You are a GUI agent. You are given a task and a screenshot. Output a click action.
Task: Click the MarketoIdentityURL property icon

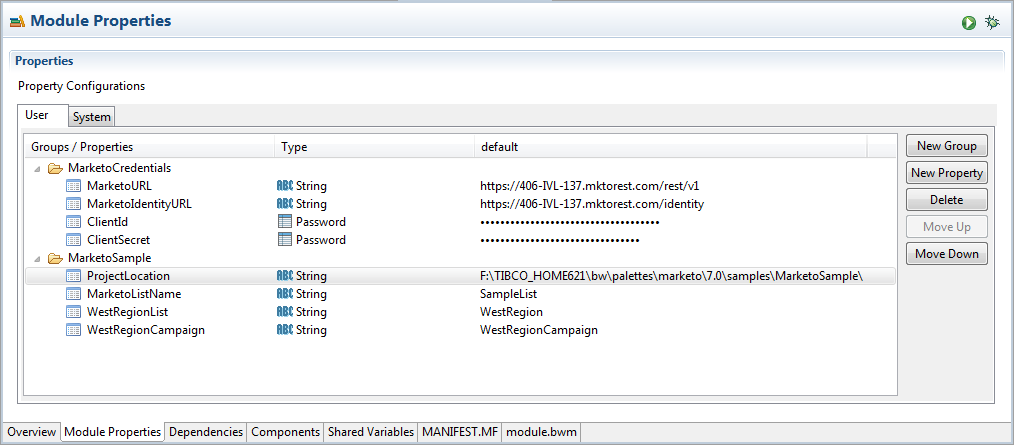pyautogui.click(x=74, y=204)
